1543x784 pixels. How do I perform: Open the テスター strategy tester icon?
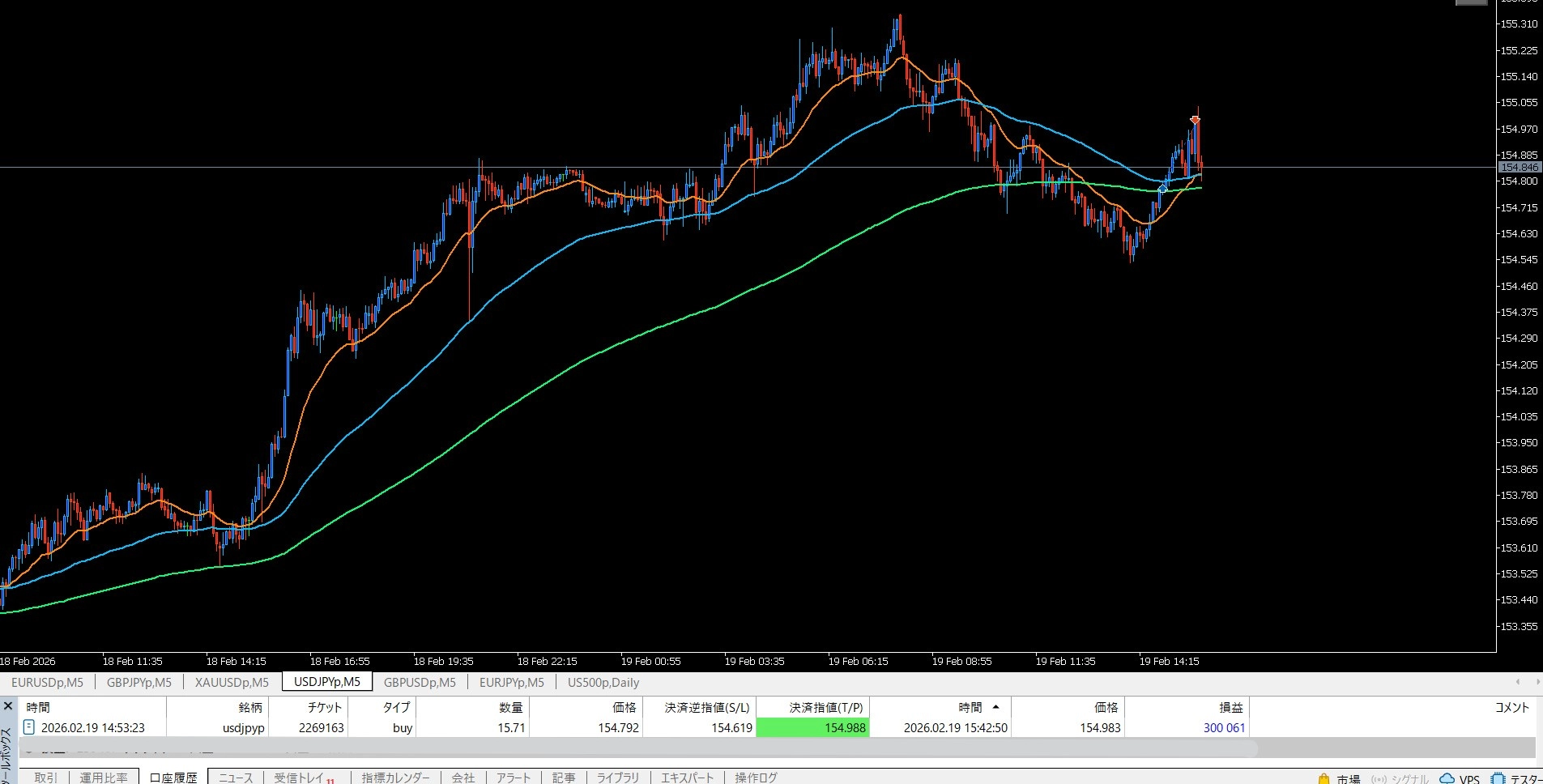(1498, 778)
